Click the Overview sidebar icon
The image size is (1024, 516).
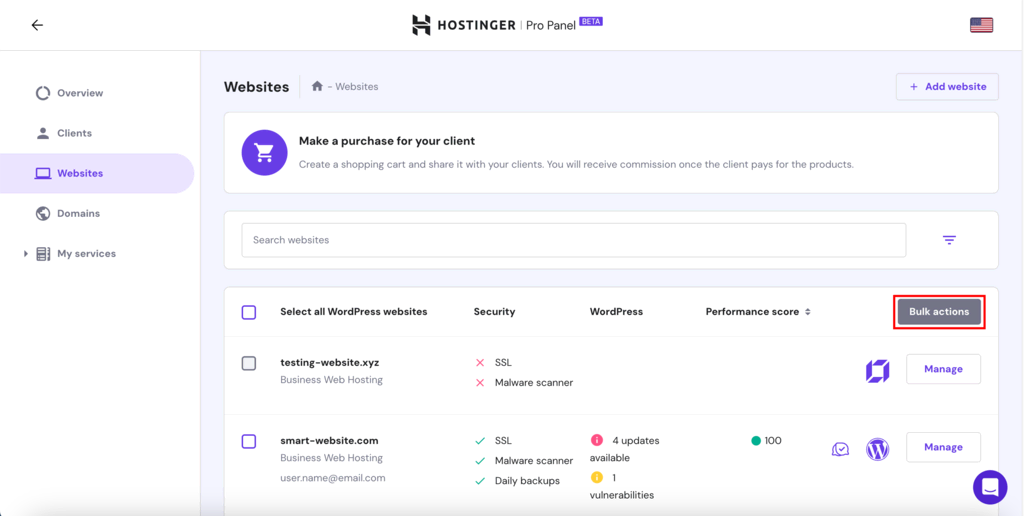[43, 93]
